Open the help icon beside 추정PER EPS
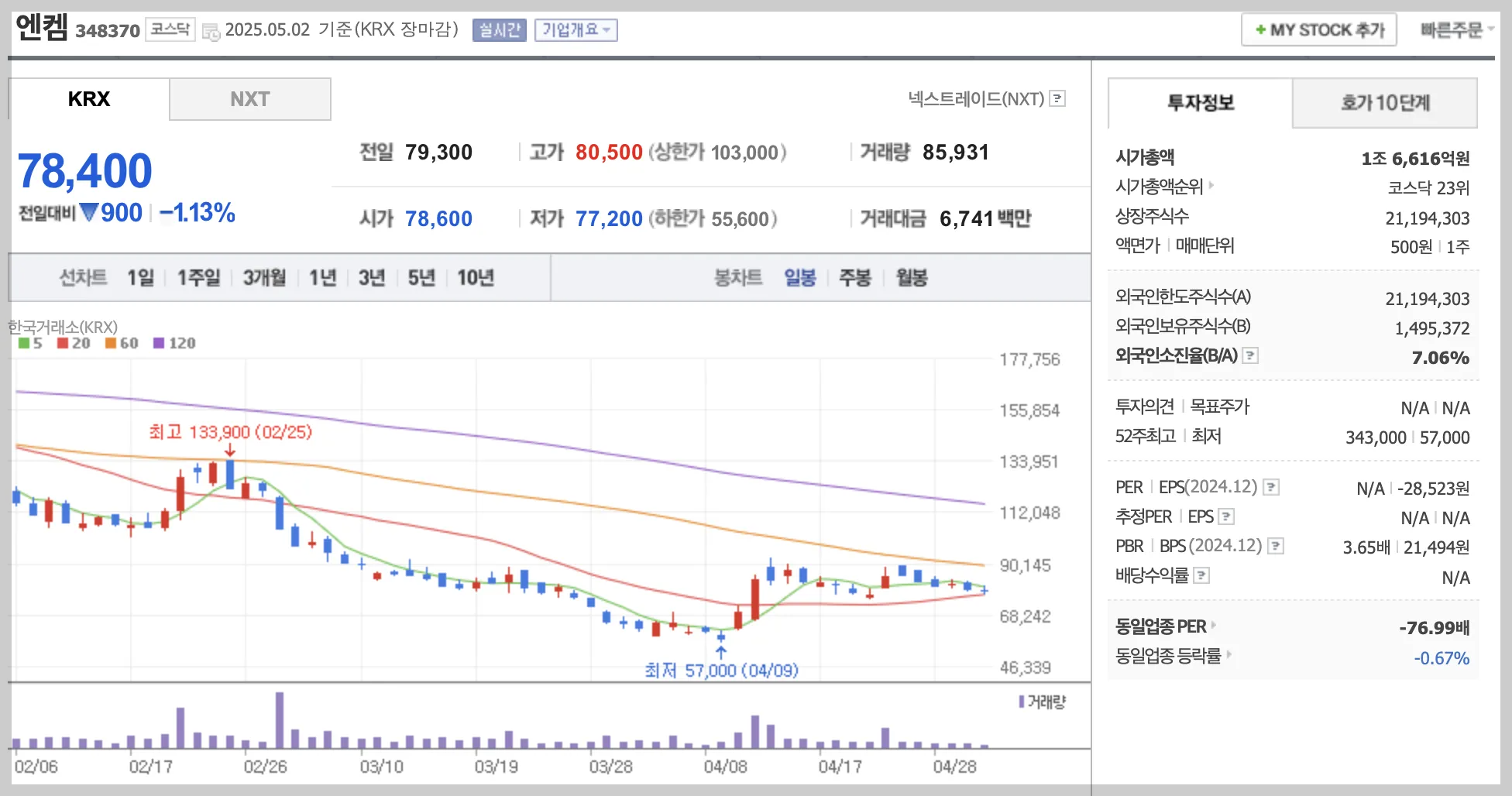The image size is (1512, 796). pos(1226,516)
